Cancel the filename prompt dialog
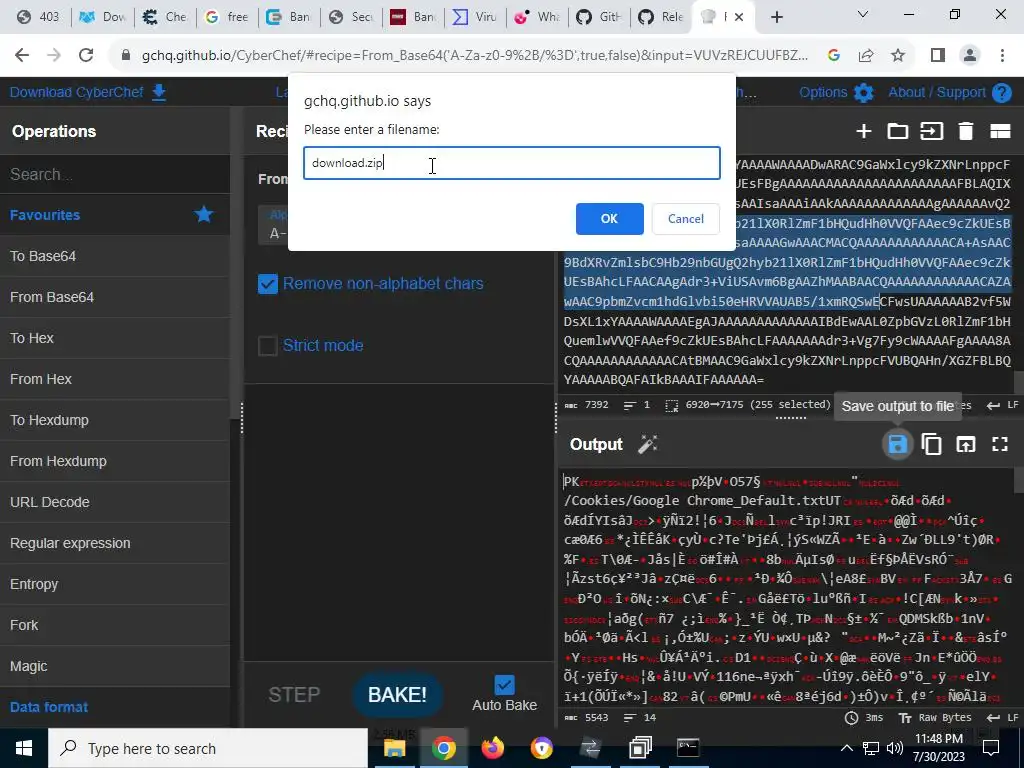The image size is (1024, 768). click(x=686, y=219)
